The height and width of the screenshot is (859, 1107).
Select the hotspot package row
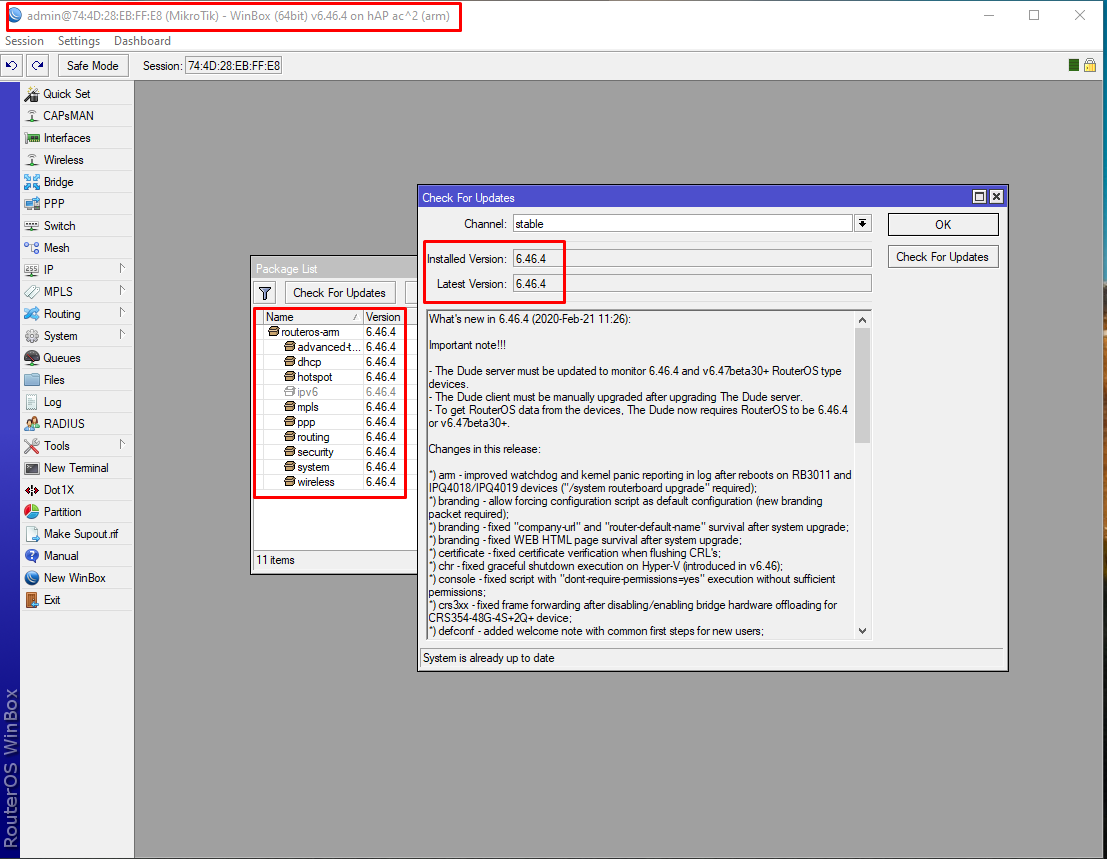(330, 377)
